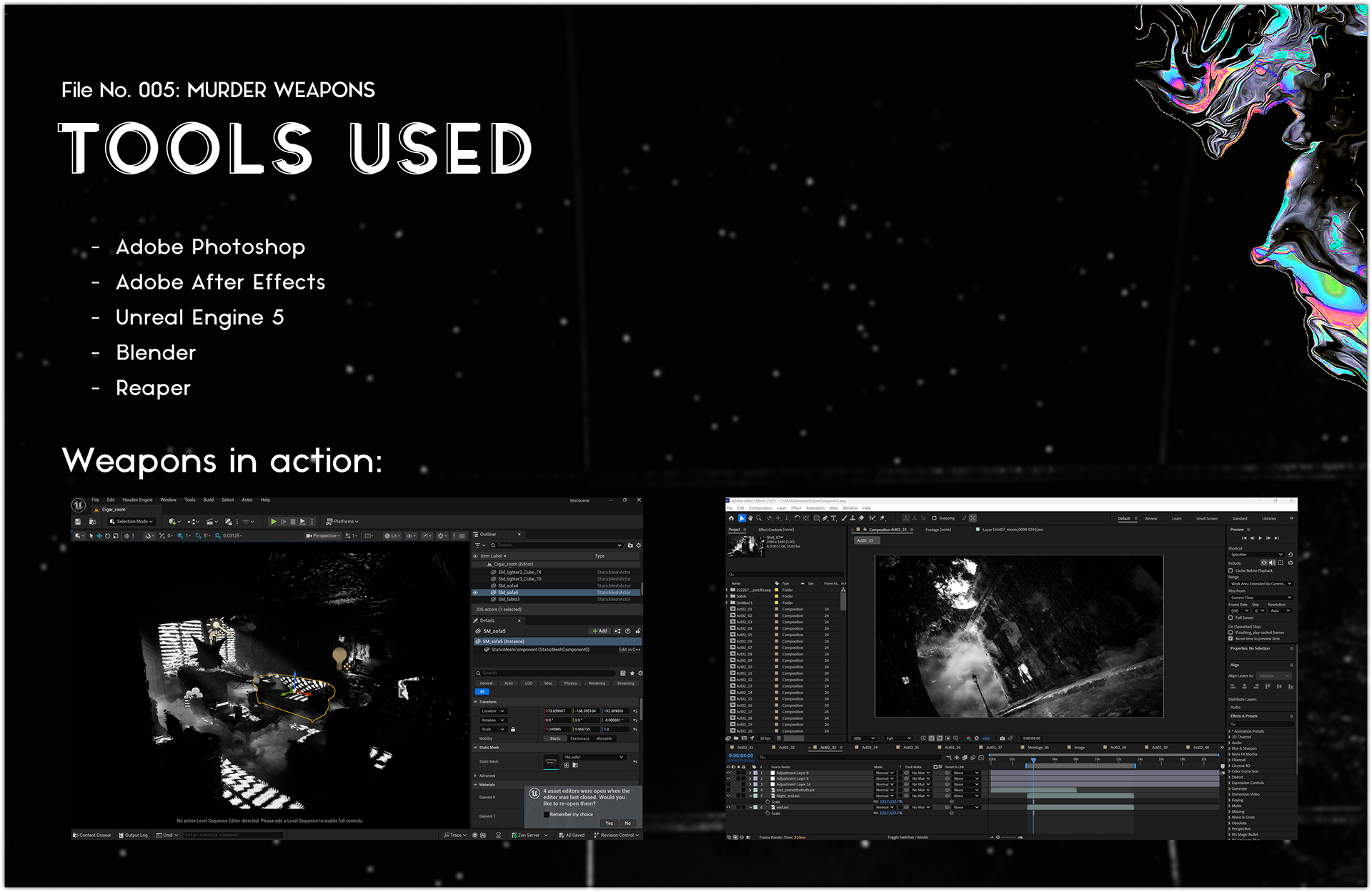
Task: Click the Unreal Play button
Action: 274,522
